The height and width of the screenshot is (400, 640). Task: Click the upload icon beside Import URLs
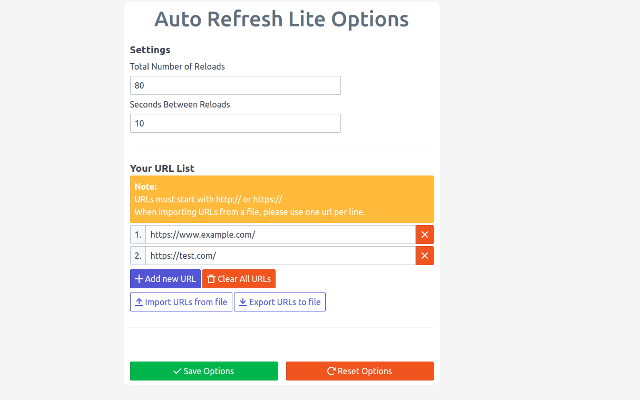pyautogui.click(x=138, y=302)
